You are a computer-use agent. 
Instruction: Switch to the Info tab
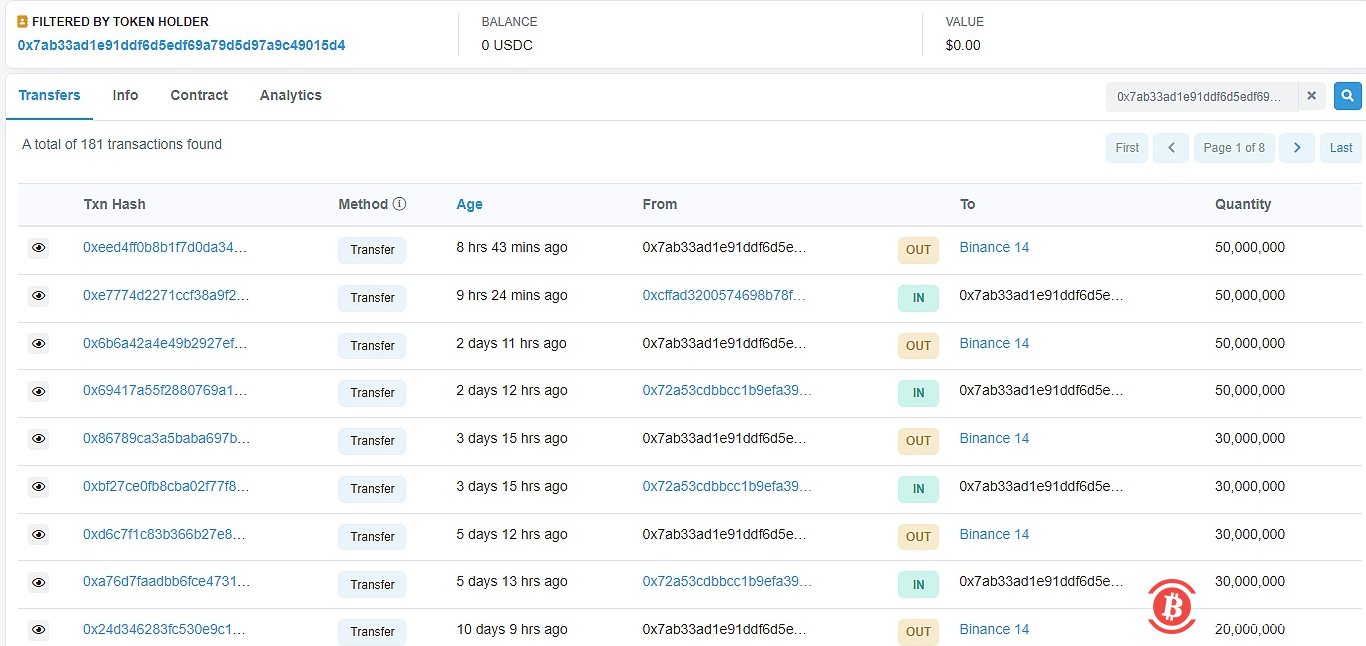(125, 95)
